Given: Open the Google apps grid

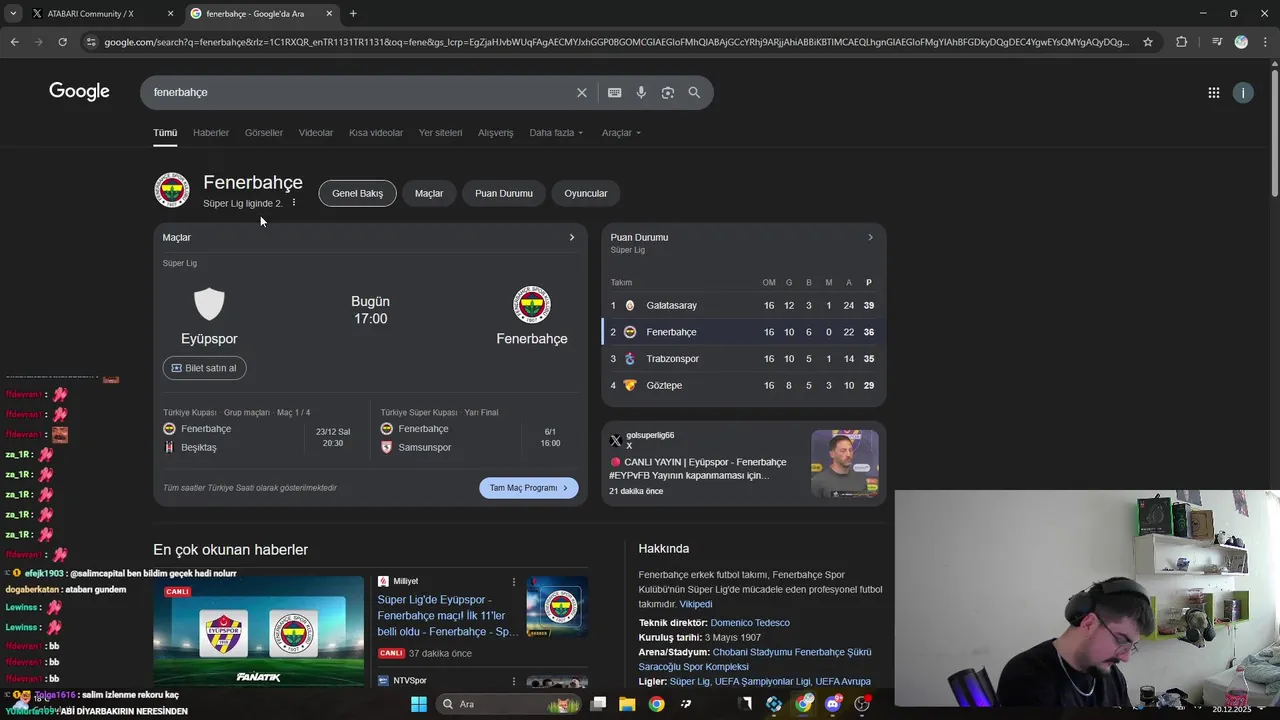Looking at the screenshot, I should [x=1213, y=92].
